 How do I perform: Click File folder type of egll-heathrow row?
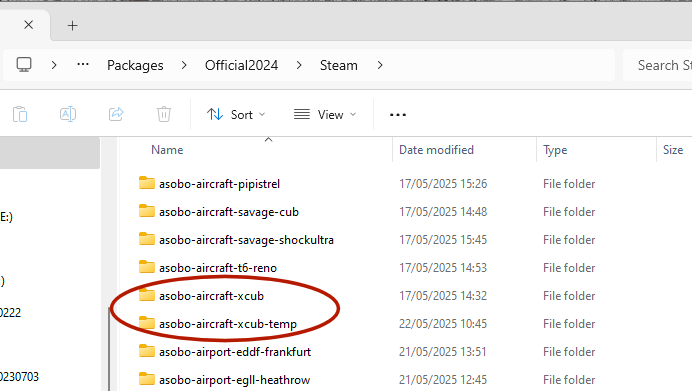pyautogui.click(x=569, y=380)
